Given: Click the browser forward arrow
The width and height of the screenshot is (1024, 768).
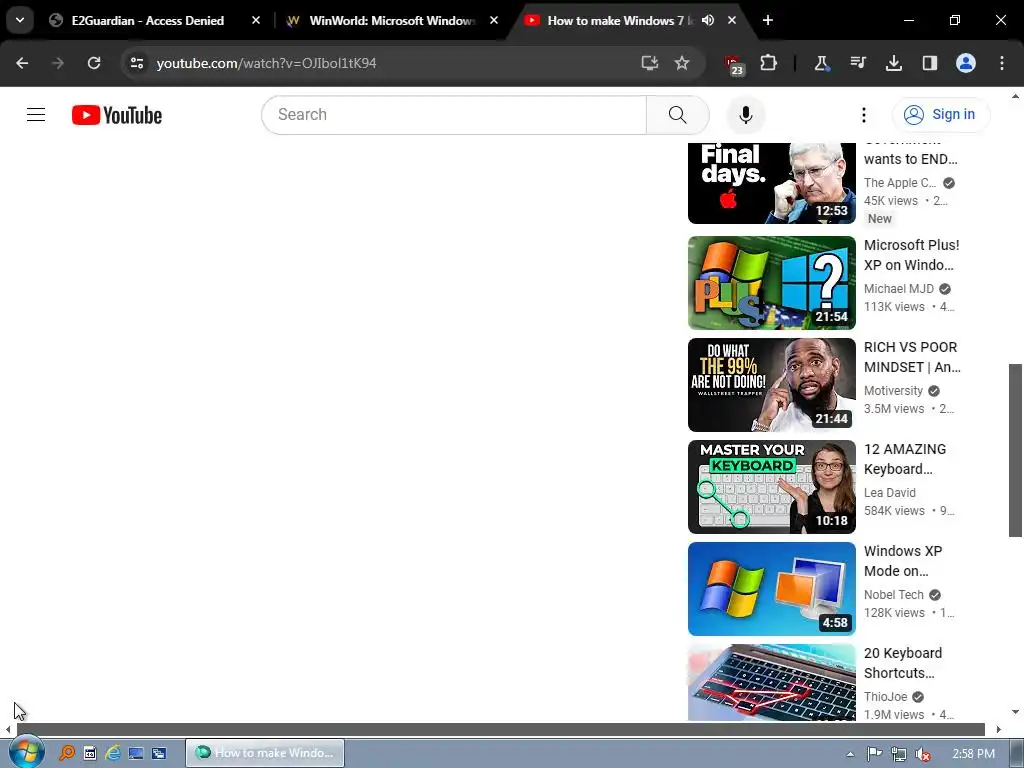Looking at the screenshot, I should point(58,63).
